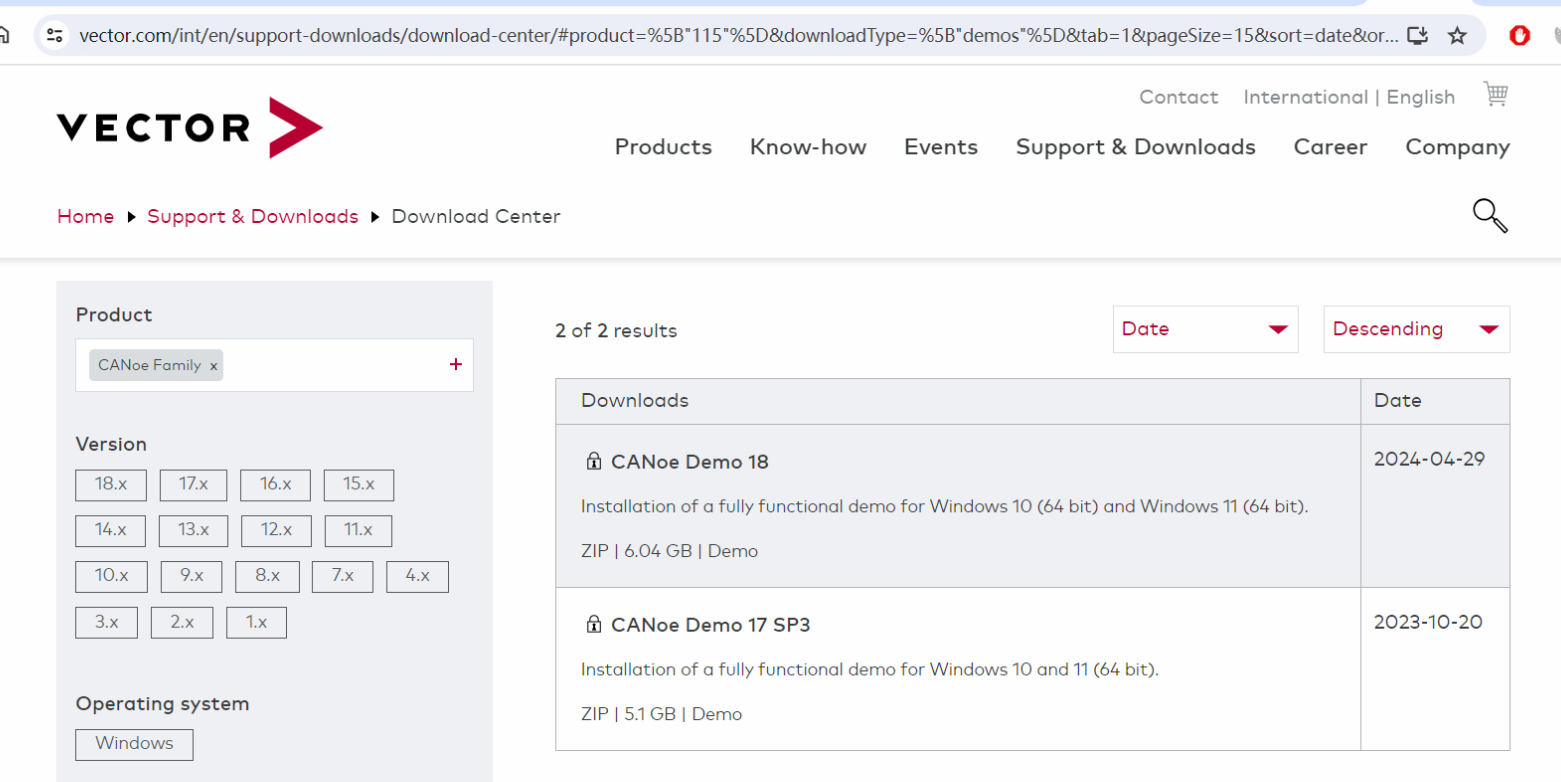
Task: Toggle version 16.x filter
Action: pyautogui.click(x=275, y=485)
